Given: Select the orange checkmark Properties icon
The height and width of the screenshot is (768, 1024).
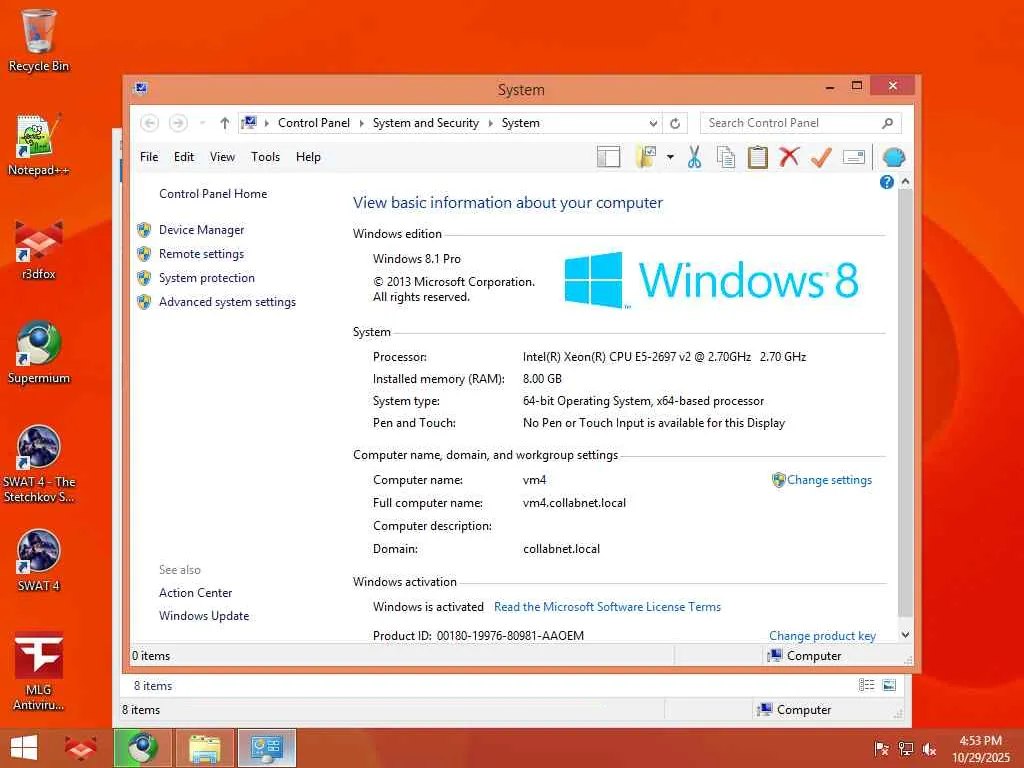Looking at the screenshot, I should (821, 157).
